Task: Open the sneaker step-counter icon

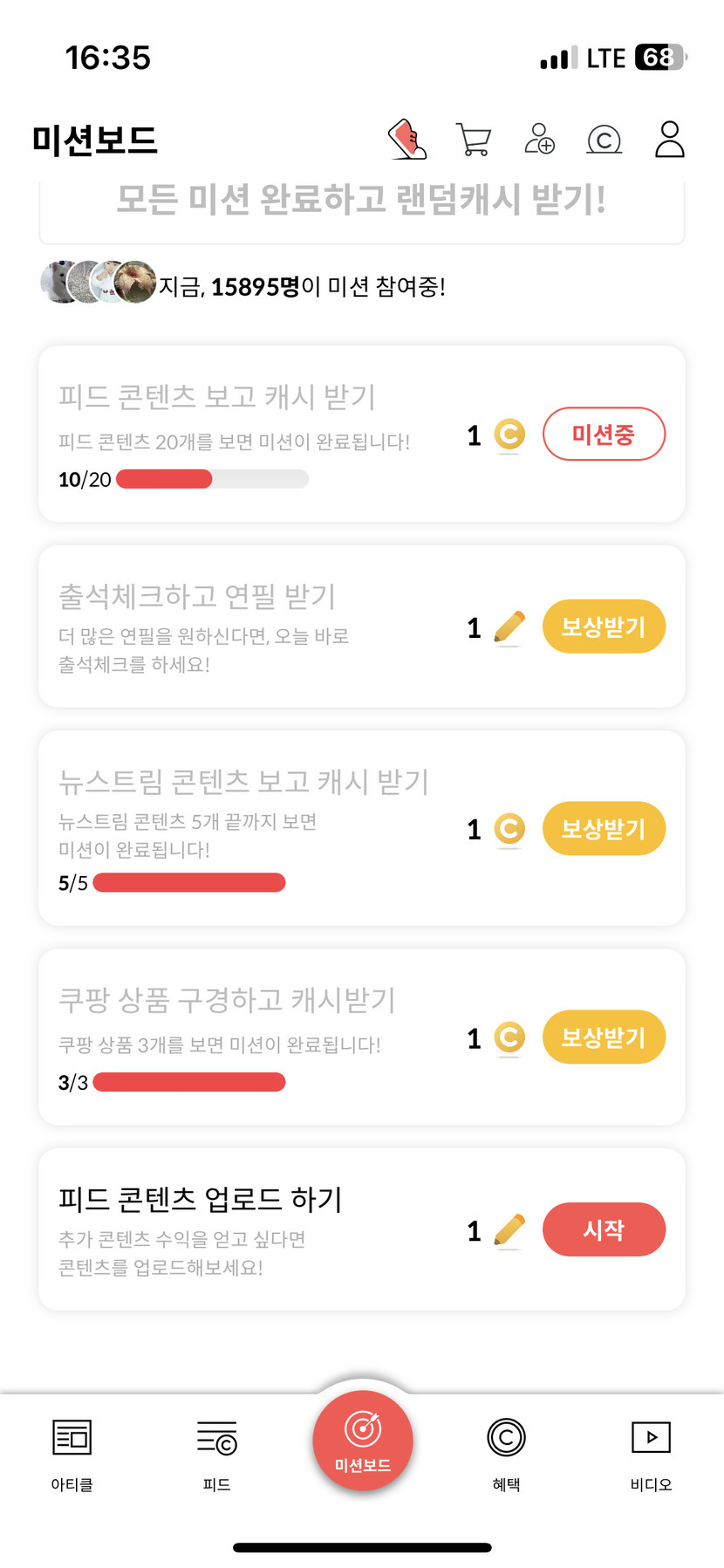Action: point(407,140)
